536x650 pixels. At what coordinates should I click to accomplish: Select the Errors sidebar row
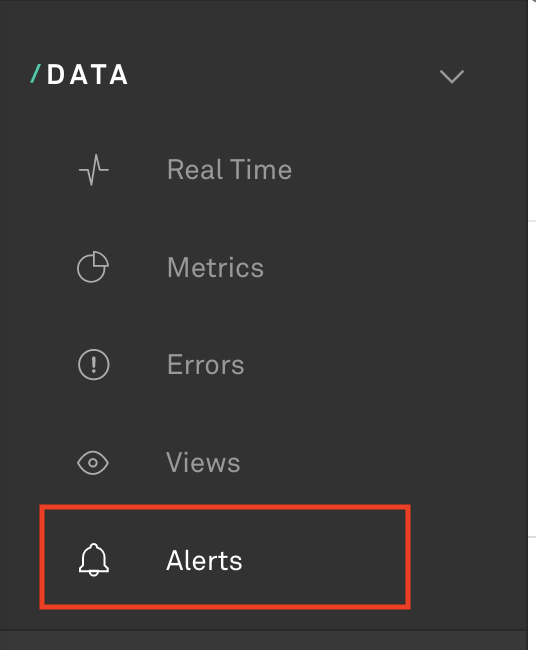click(264, 365)
